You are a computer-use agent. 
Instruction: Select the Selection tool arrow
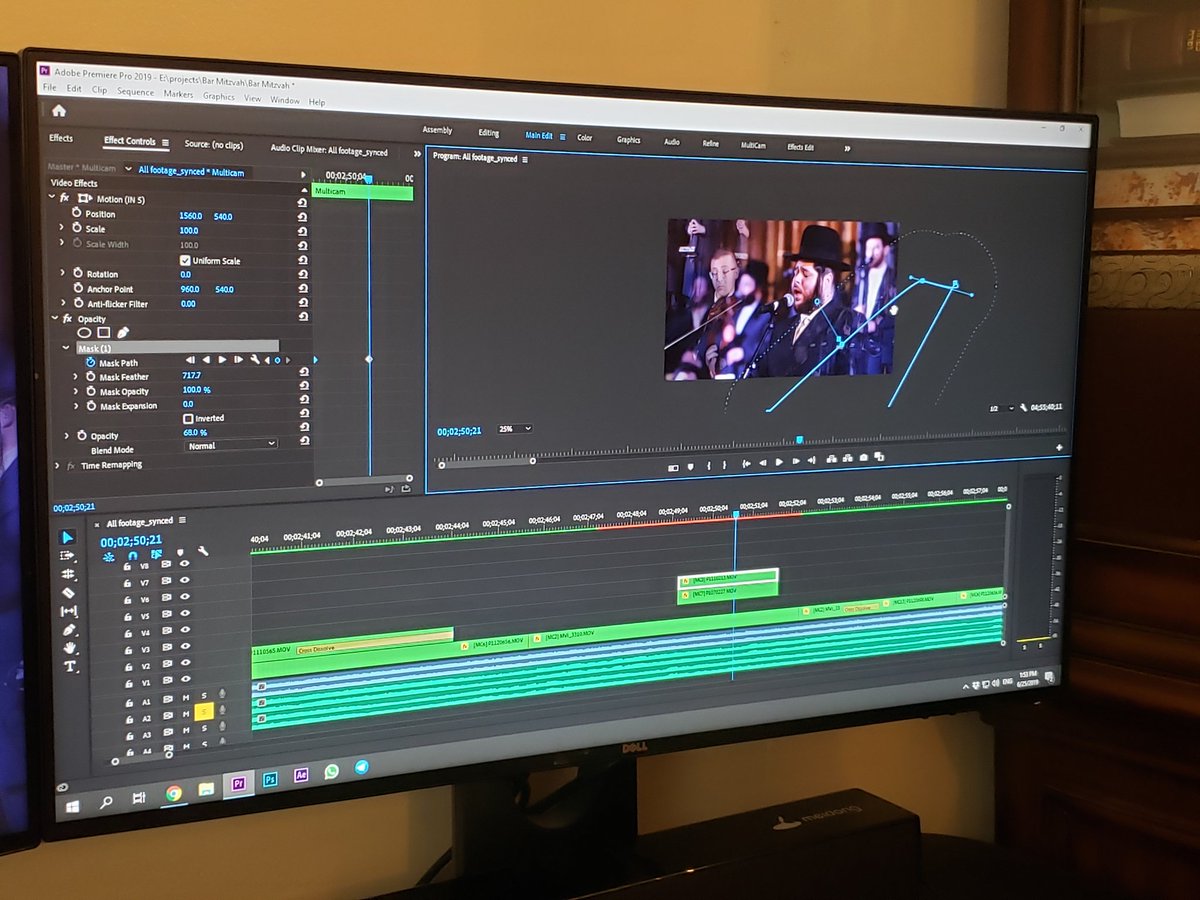coord(68,538)
